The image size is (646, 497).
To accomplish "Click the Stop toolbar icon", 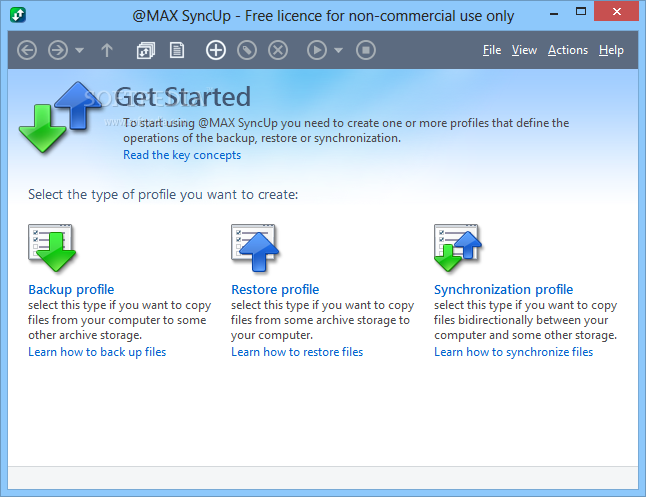I will point(366,50).
